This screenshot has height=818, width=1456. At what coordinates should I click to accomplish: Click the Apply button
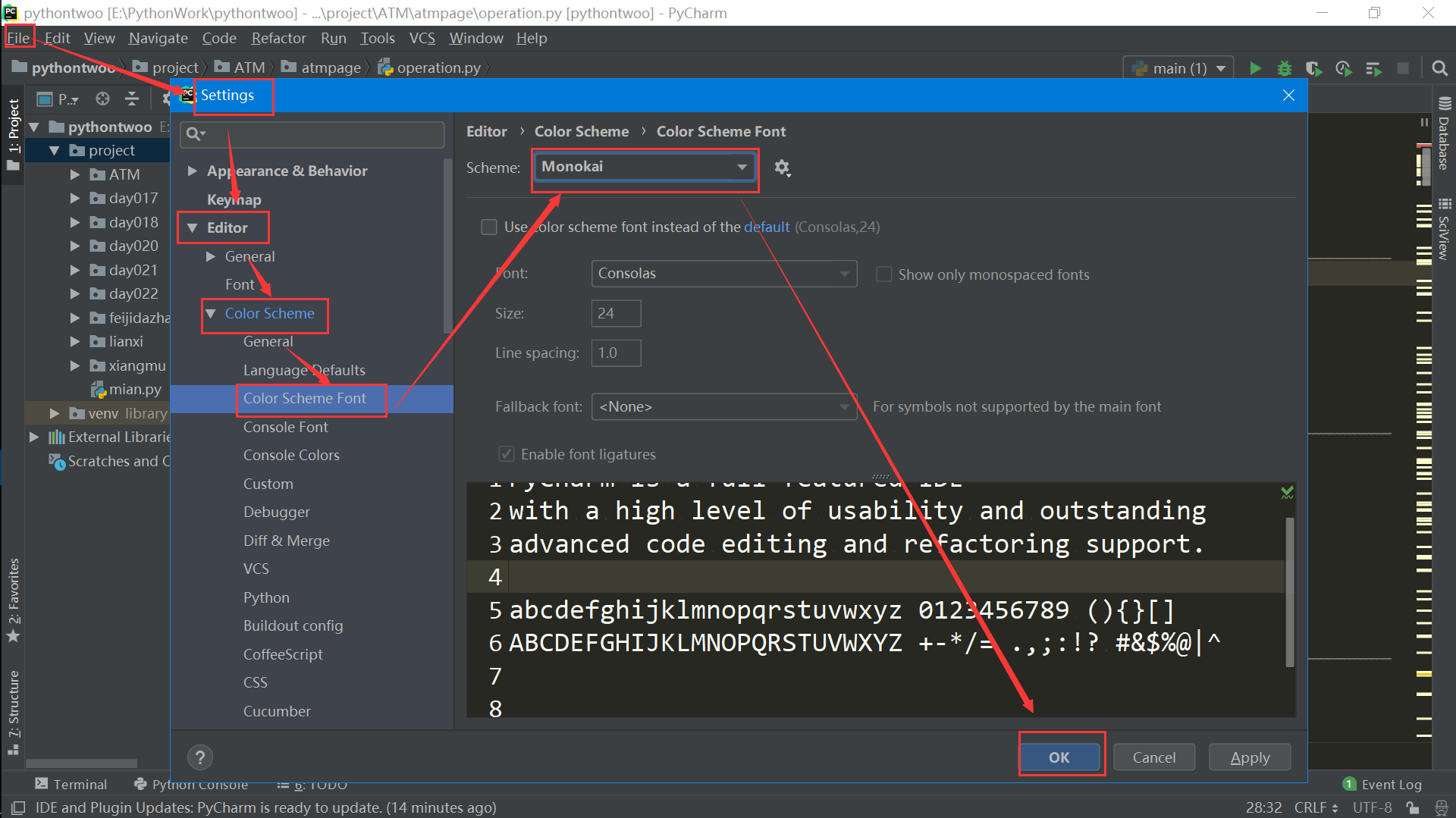pos(1250,757)
